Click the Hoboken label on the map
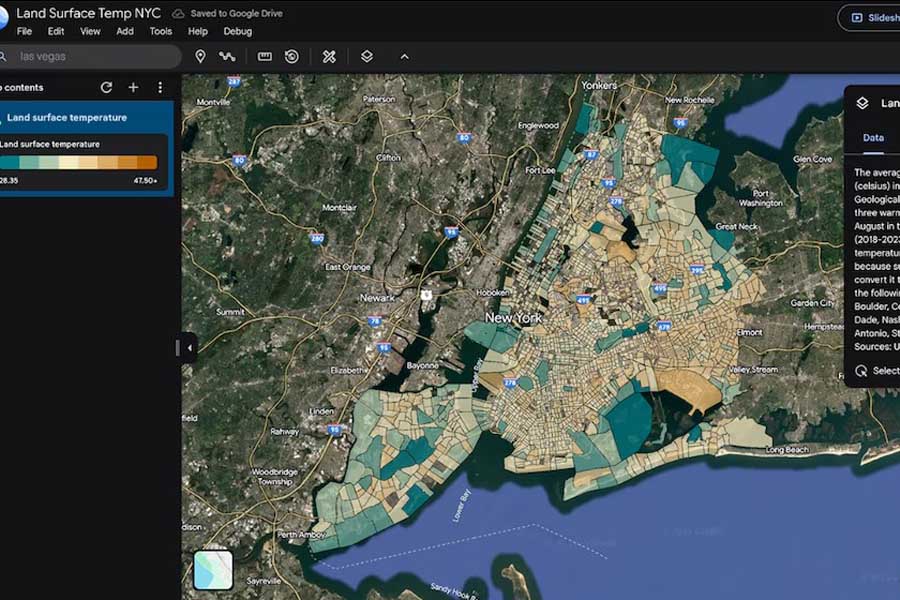 click(492, 292)
